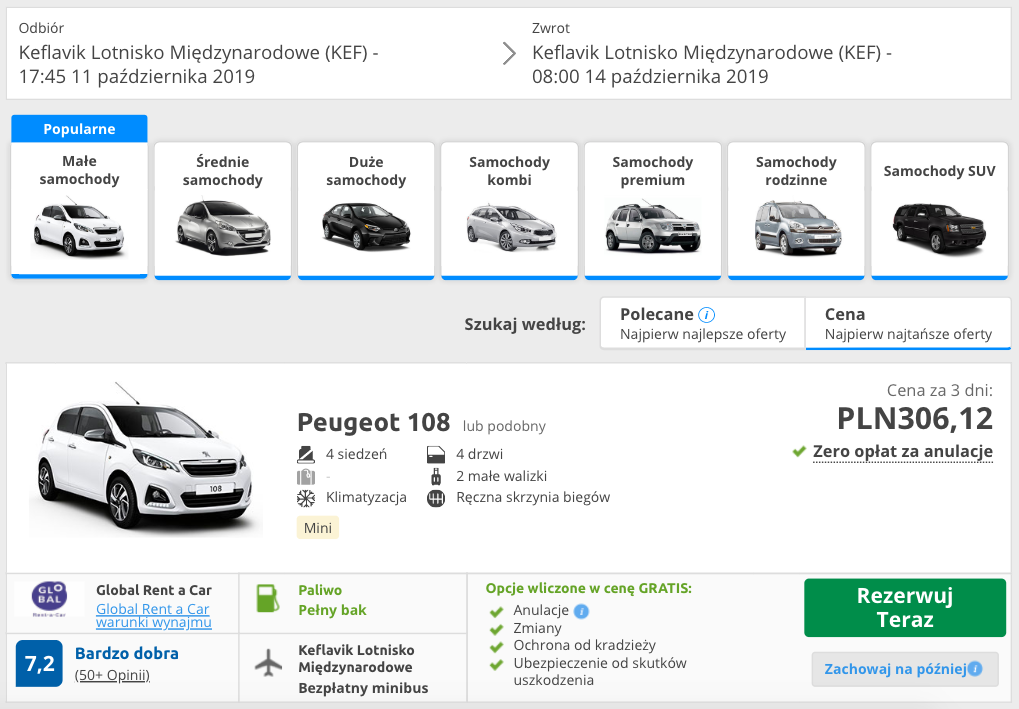Click the snowflake Klimatyzacja icon

point(306,498)
